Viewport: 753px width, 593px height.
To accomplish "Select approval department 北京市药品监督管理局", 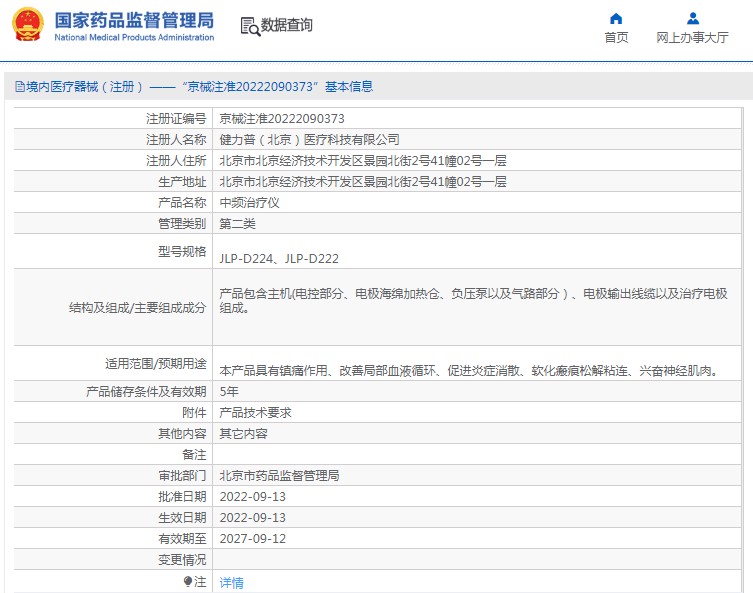I will point(279,476).
